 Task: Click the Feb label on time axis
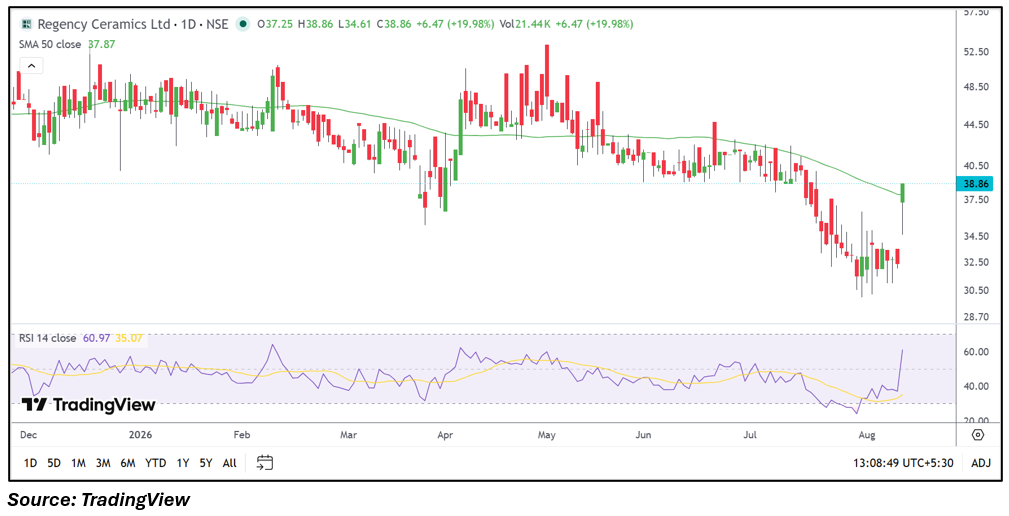point(241,435)
